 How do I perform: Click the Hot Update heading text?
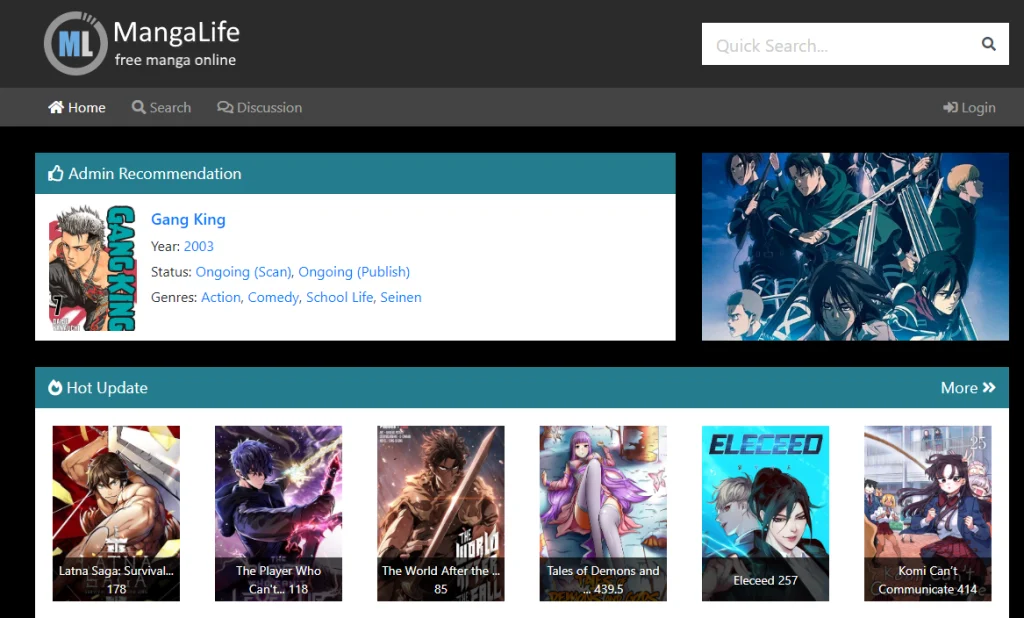[x=107, y=387]
